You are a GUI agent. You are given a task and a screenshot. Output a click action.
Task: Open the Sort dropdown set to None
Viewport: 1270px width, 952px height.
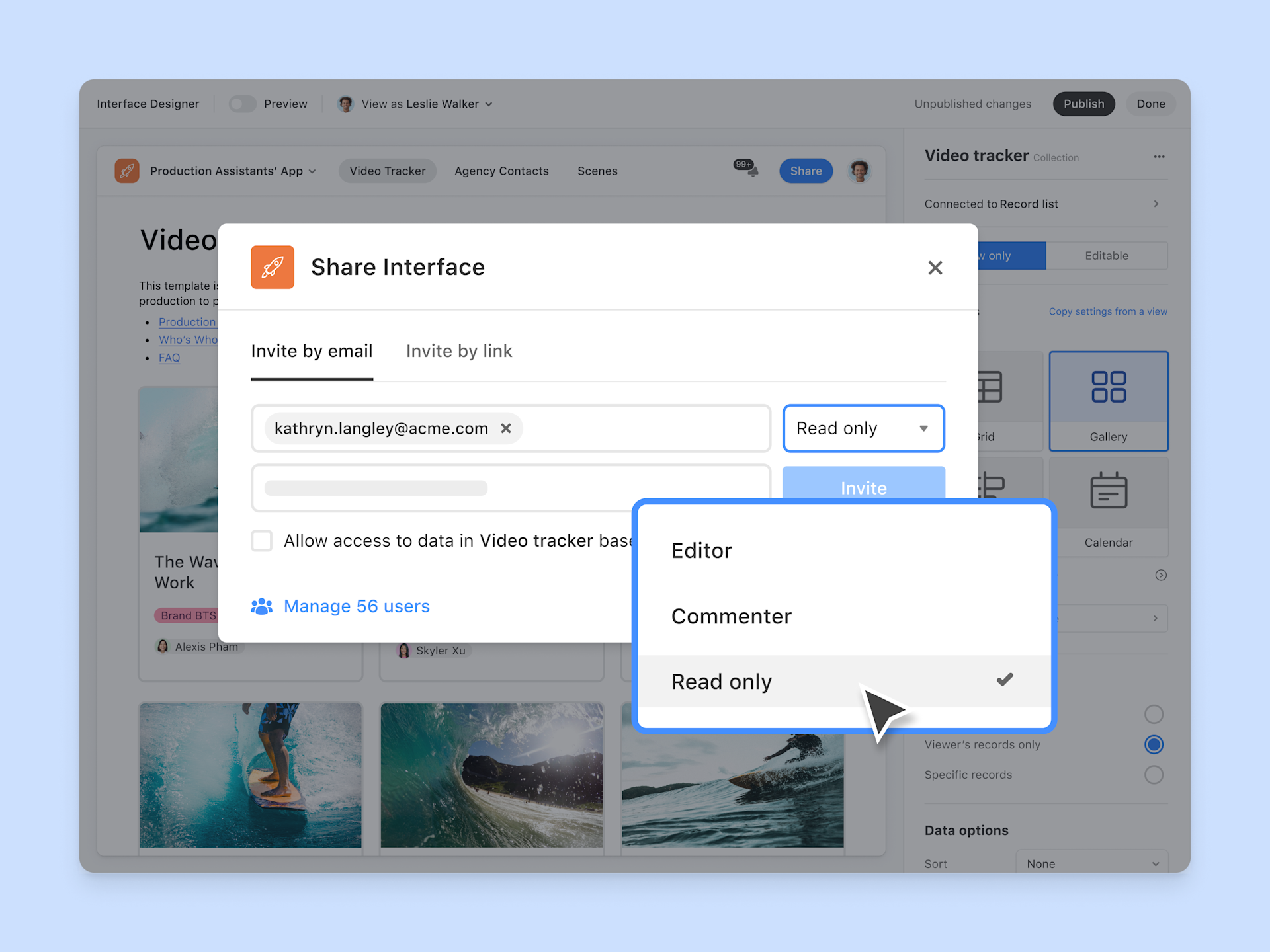point(1091,863)
